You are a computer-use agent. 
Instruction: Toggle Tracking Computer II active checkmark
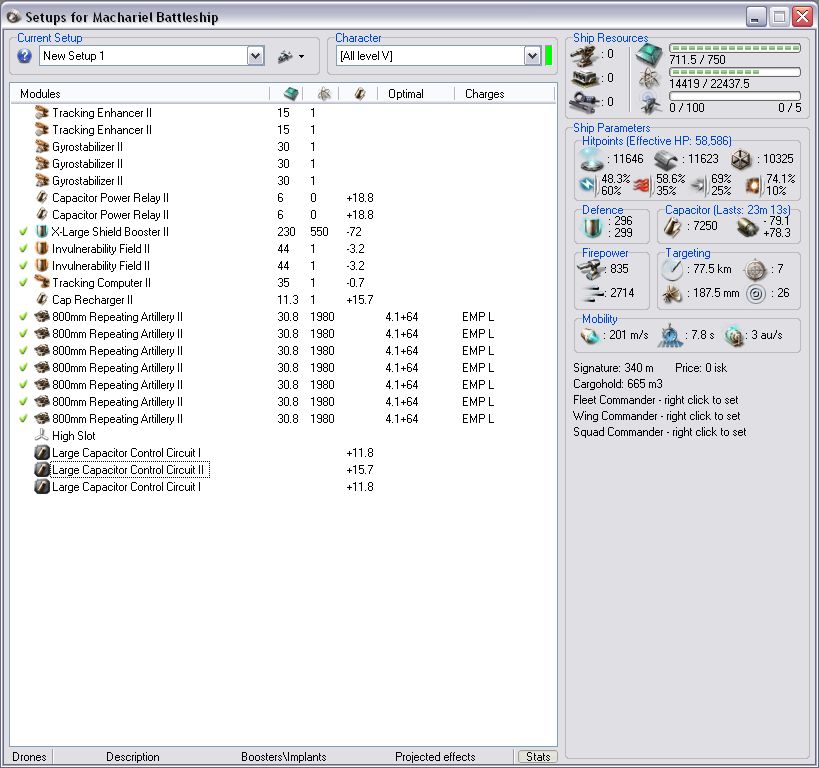coord(24,283)
